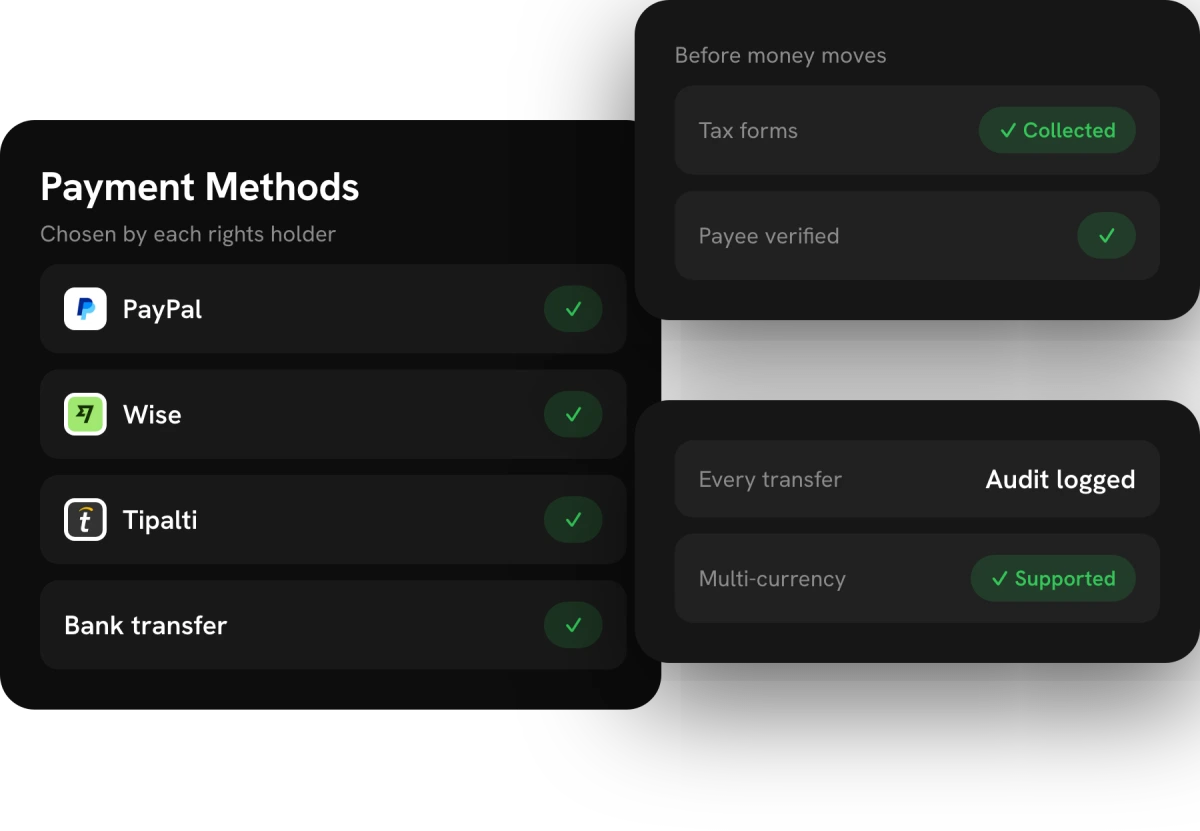Click the Every transfer label
This screenshot has height=831, width=1200.
coord(770,480)
